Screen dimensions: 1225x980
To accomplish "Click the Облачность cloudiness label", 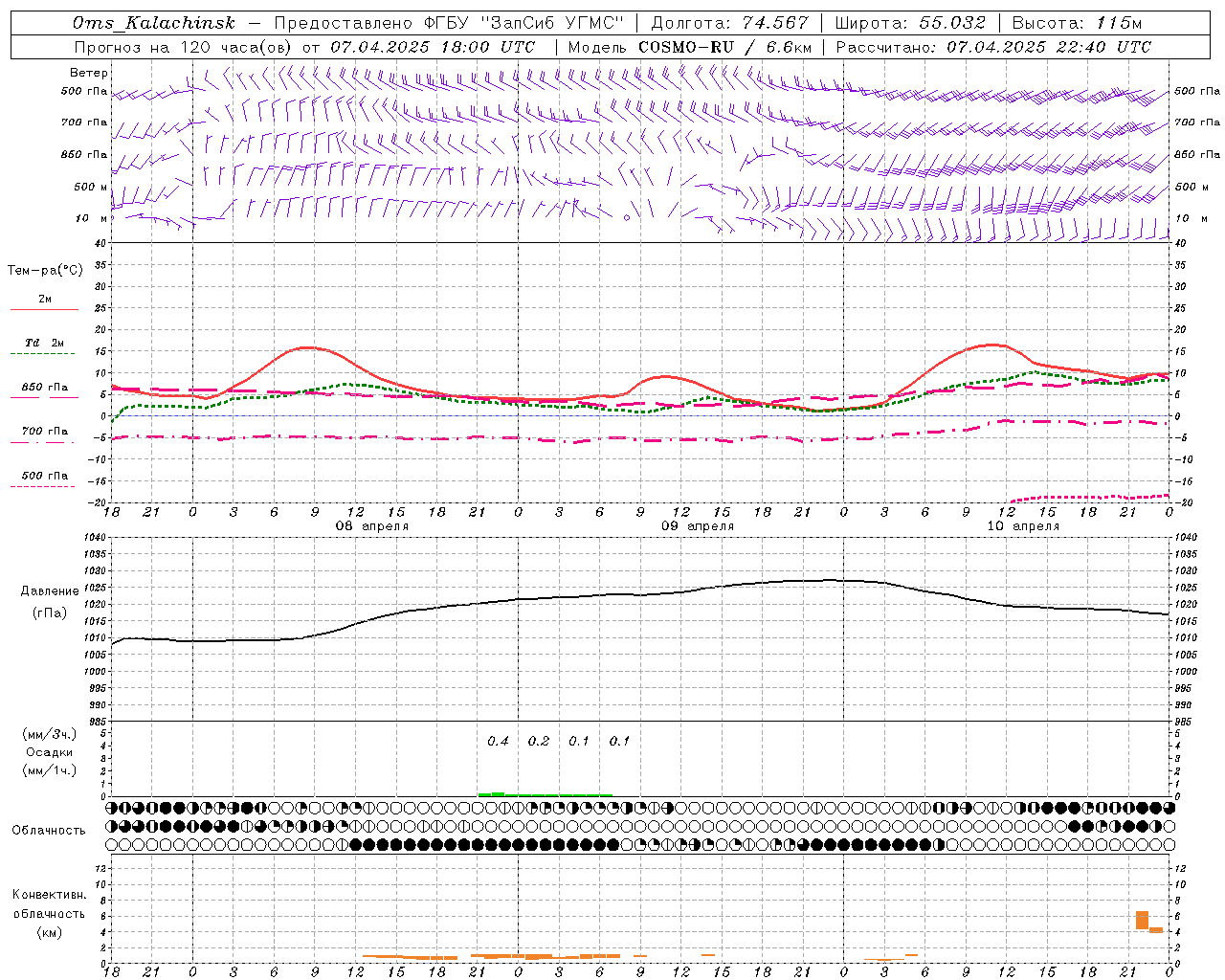I will pyautogui.click(x=49, y=830).
